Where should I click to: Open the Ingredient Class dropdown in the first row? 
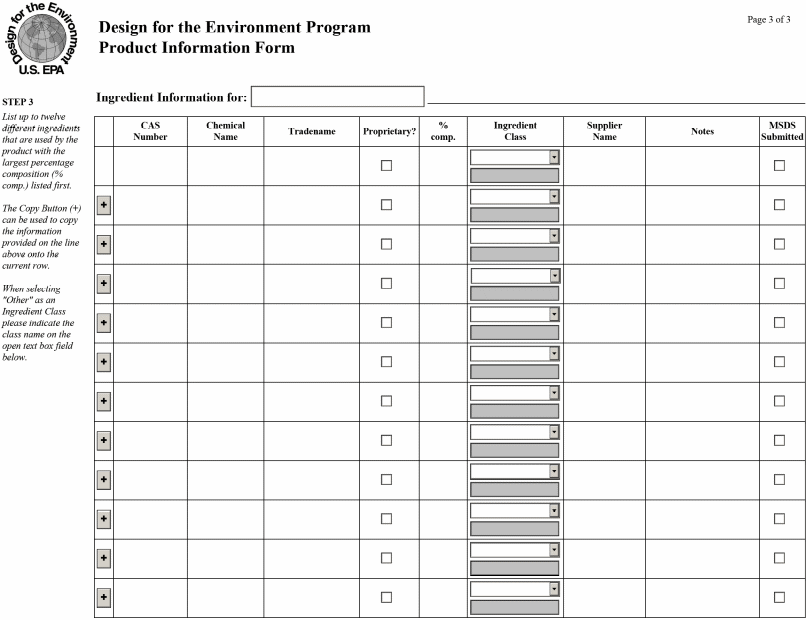coord(554,157)
